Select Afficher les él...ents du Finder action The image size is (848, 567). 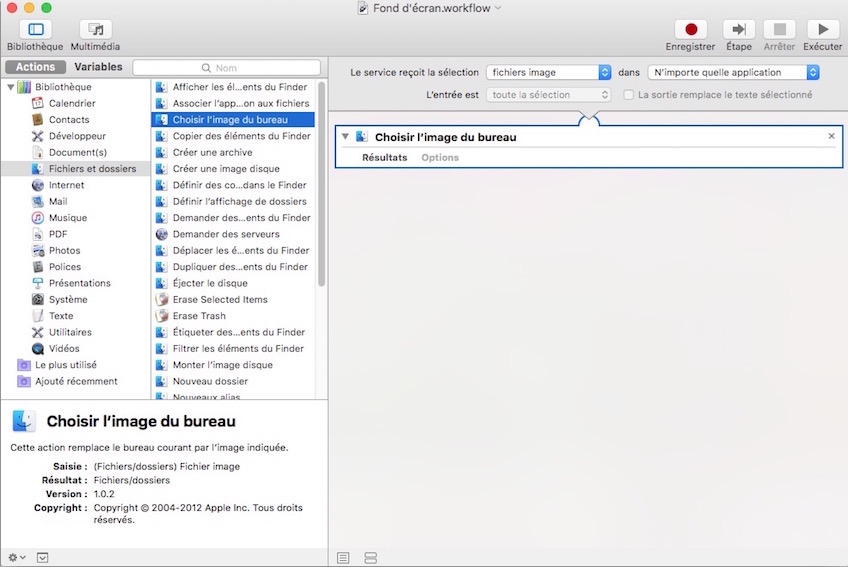click(233, 87)
